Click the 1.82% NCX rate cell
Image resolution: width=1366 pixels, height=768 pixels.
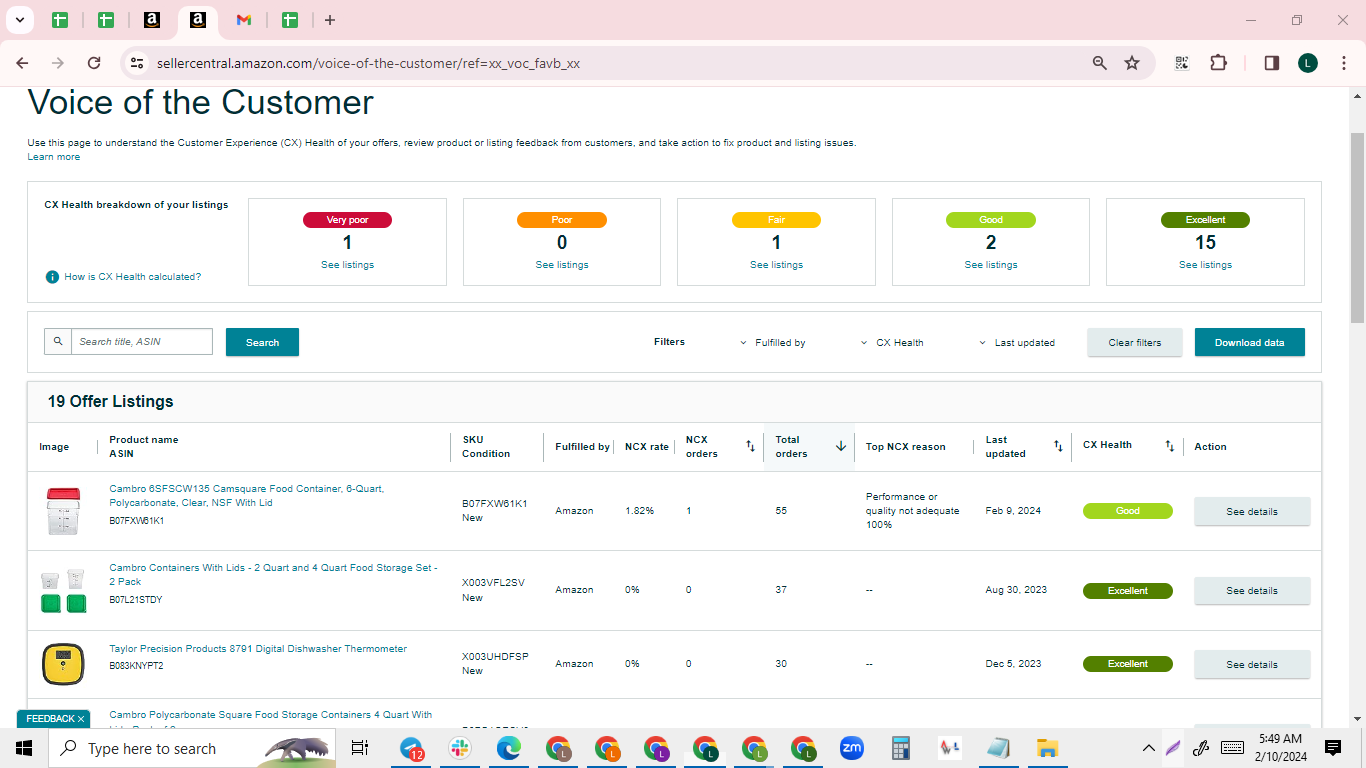(639, 511)
